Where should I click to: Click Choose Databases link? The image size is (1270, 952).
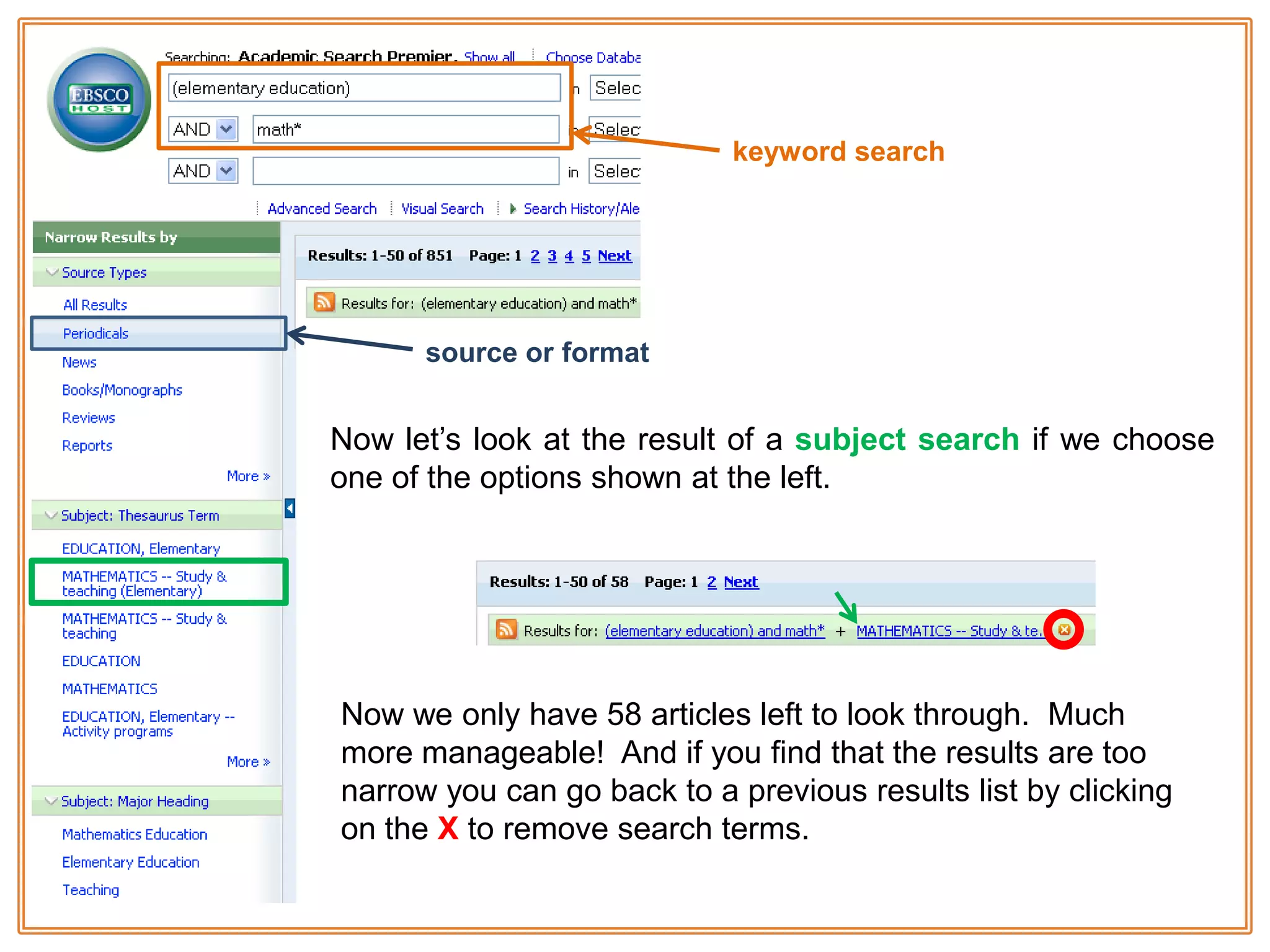coord(593,57)
